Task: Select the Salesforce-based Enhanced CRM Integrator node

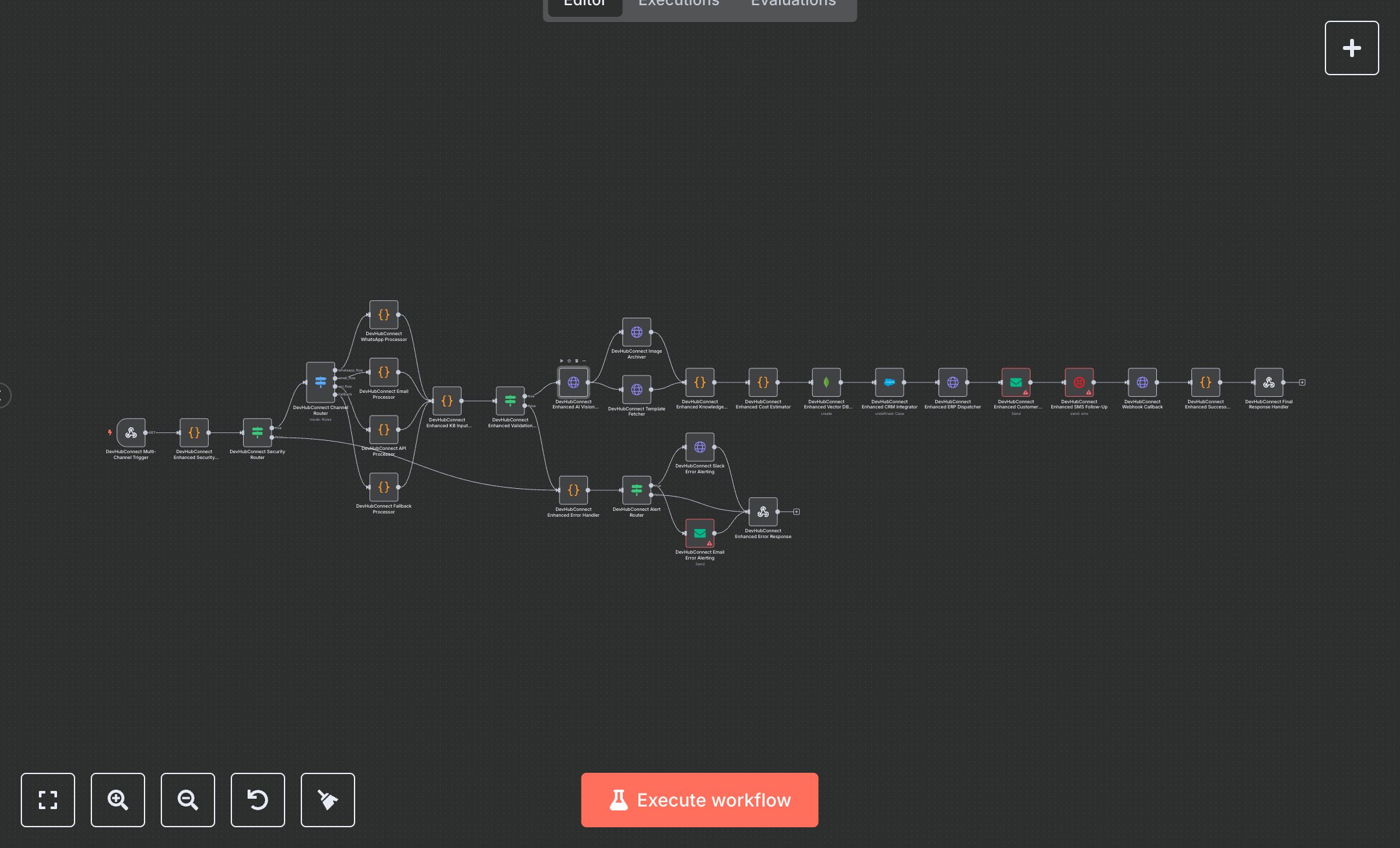Action: click(x=889, y=383)
